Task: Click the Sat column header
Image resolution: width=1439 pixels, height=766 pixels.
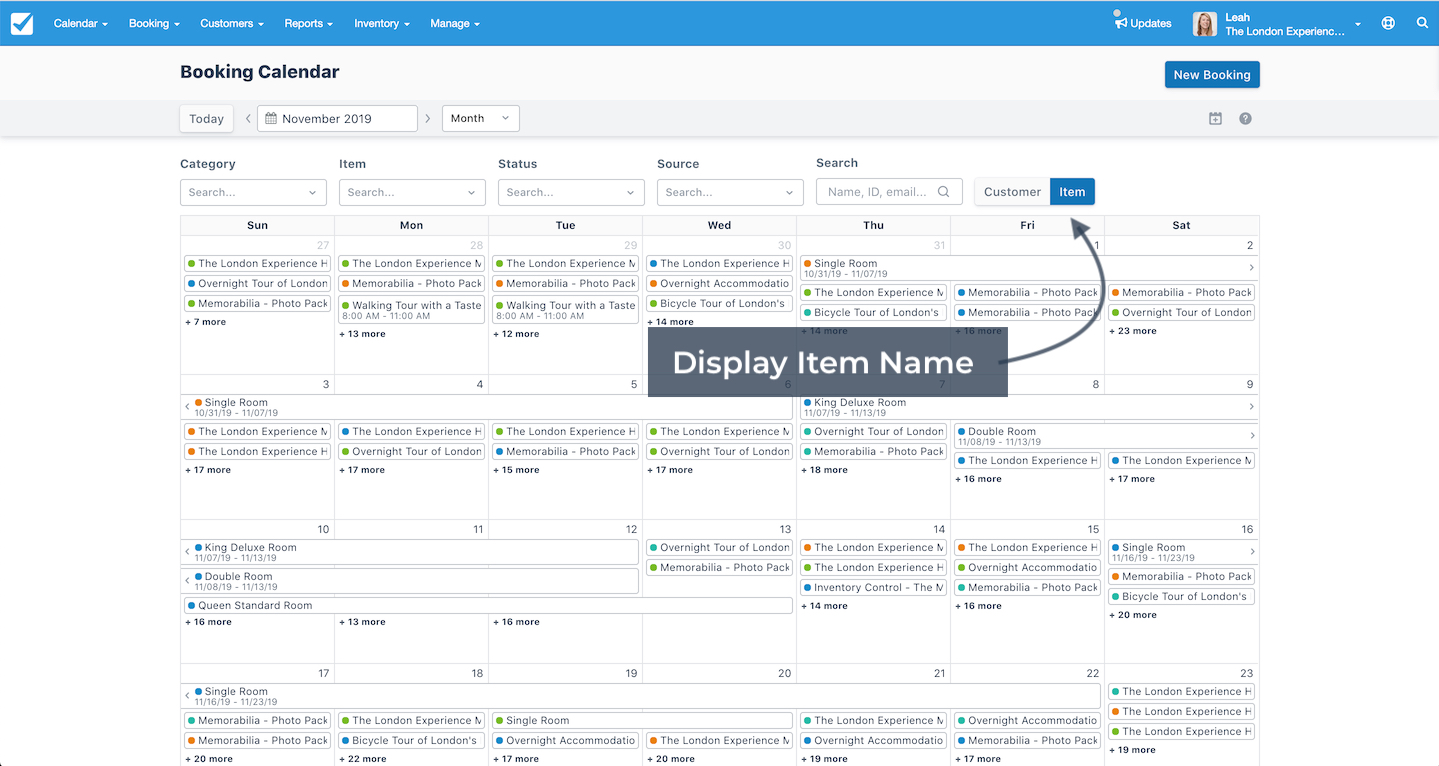Action: tap(1181, 225)
